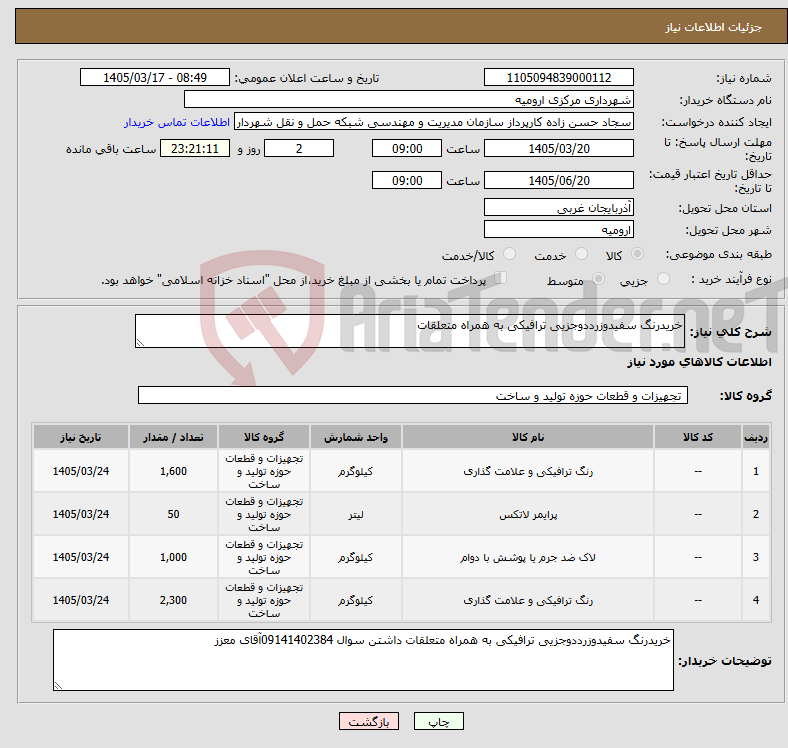Select row 2 item پرایمر لاتکس
This screenshot has width=788, height=748.
(528, 514)
